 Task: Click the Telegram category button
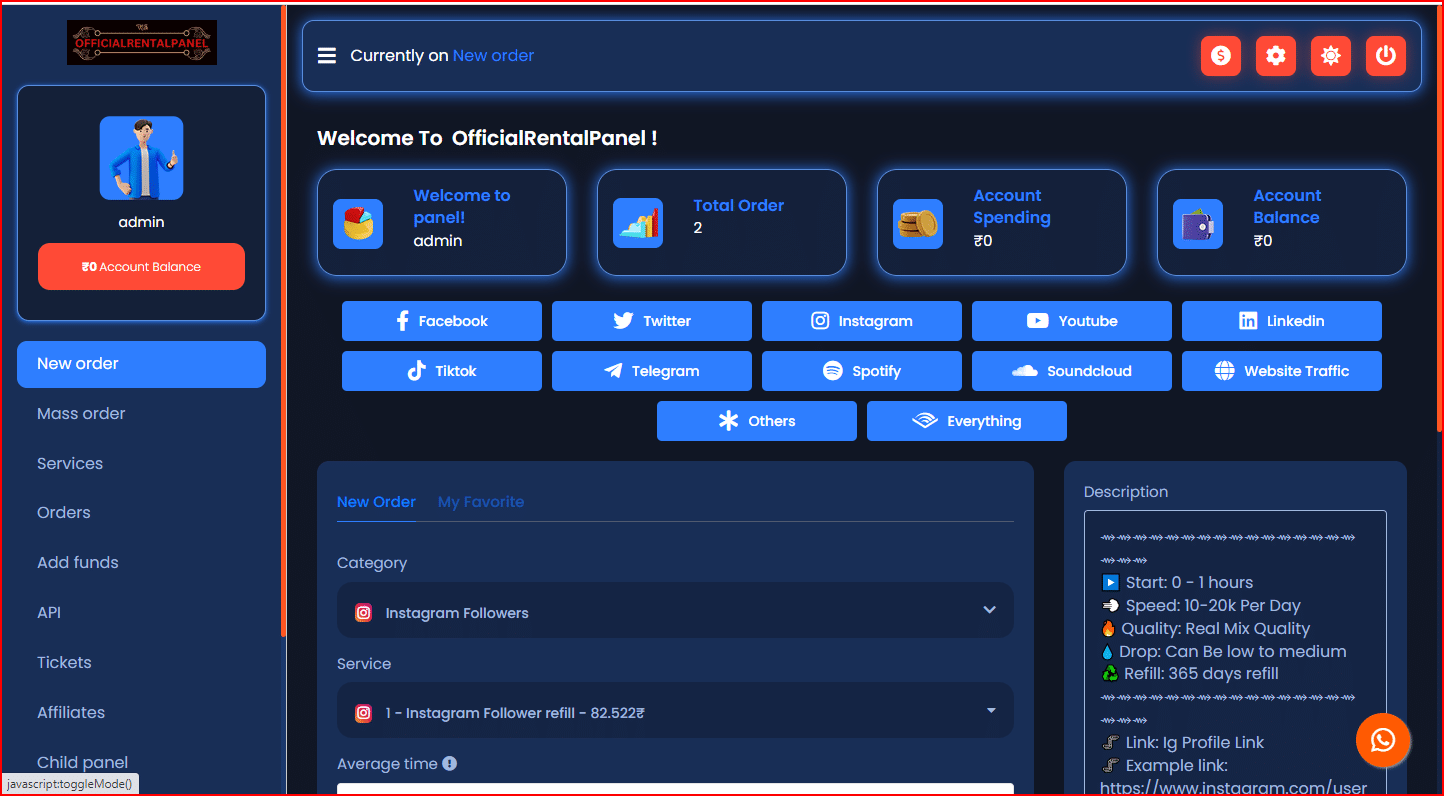pos(651,371)
